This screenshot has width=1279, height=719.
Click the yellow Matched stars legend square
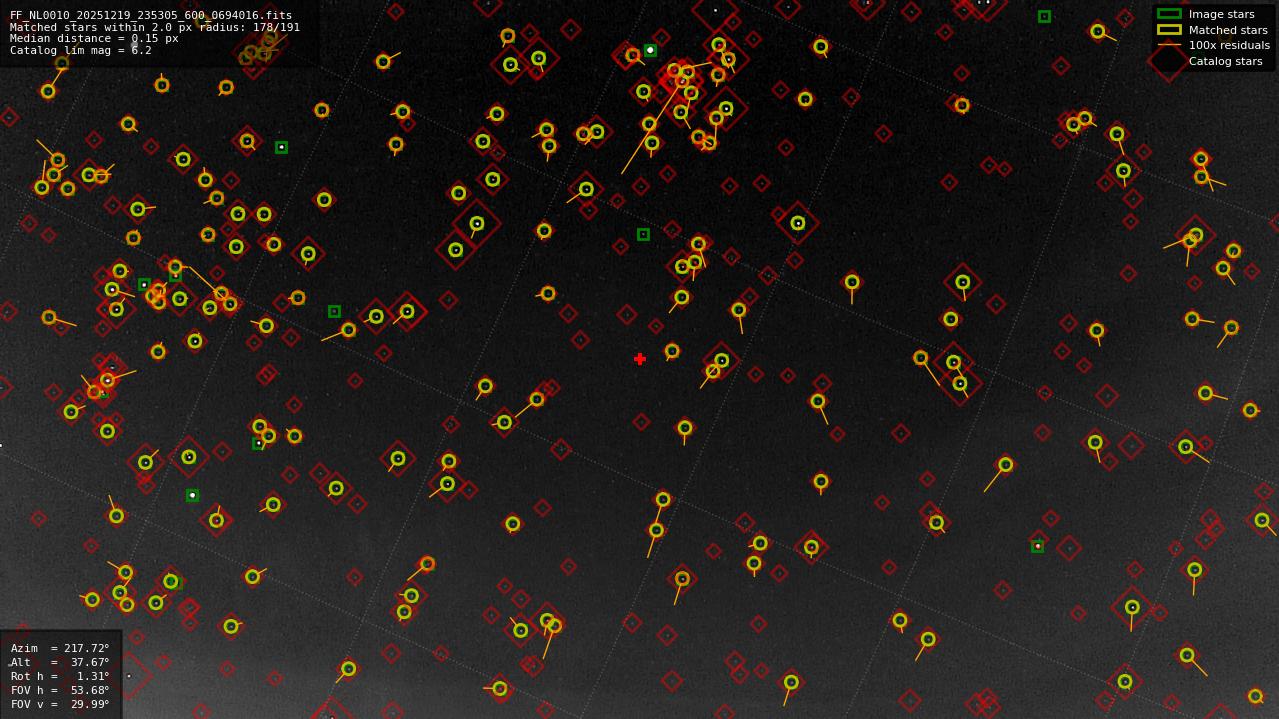(1169, 30)
